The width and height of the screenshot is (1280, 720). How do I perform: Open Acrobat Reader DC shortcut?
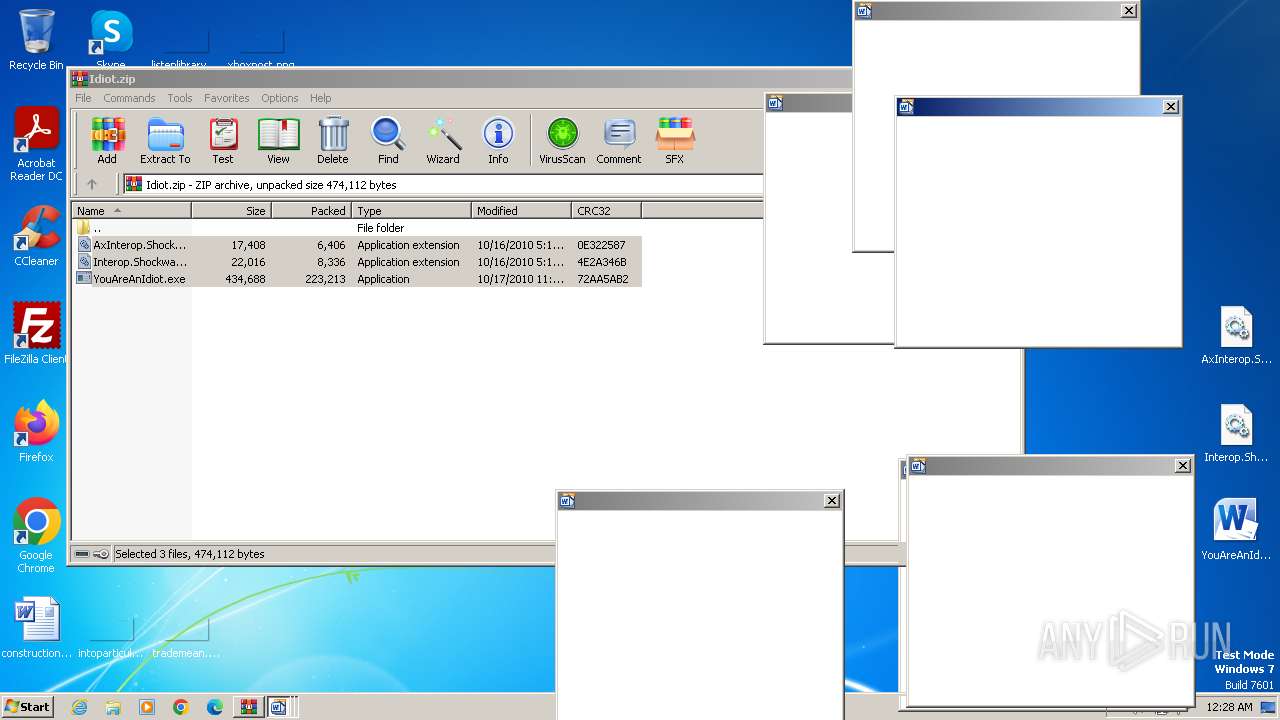pos(36,145)
